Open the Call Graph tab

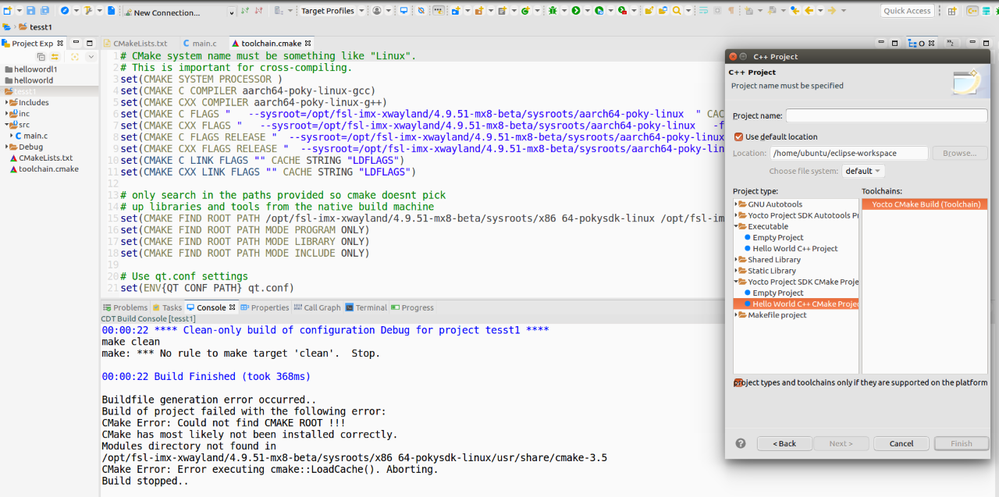click(x=317, y=307)
